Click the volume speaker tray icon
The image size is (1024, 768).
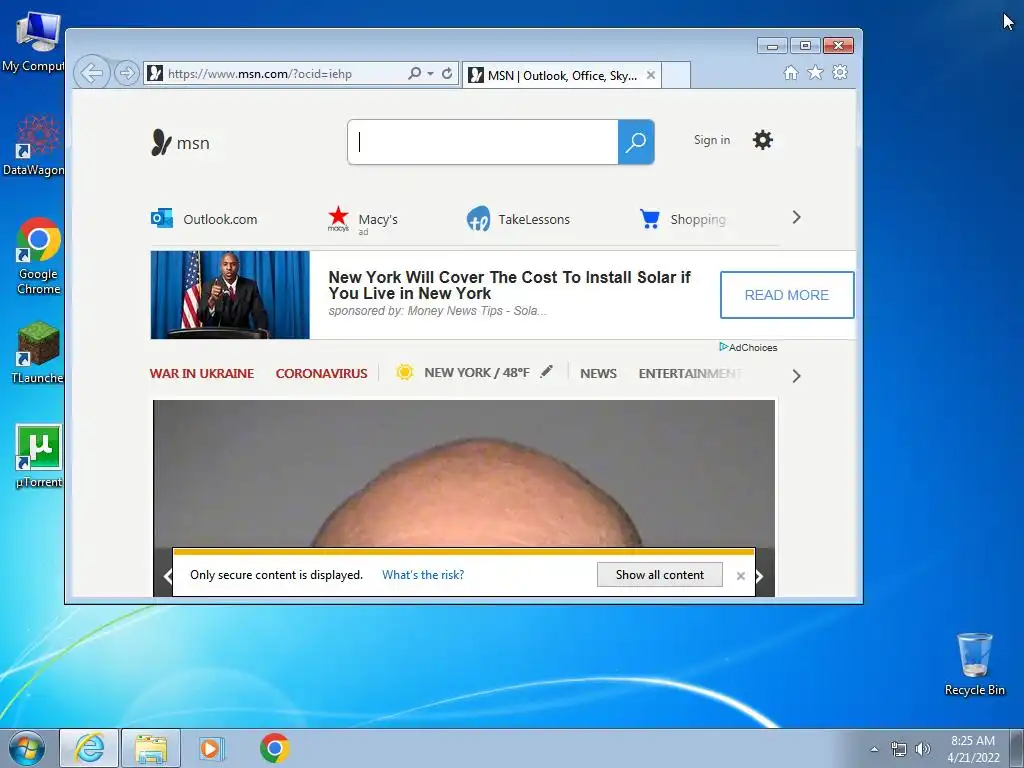click(923, 749)
